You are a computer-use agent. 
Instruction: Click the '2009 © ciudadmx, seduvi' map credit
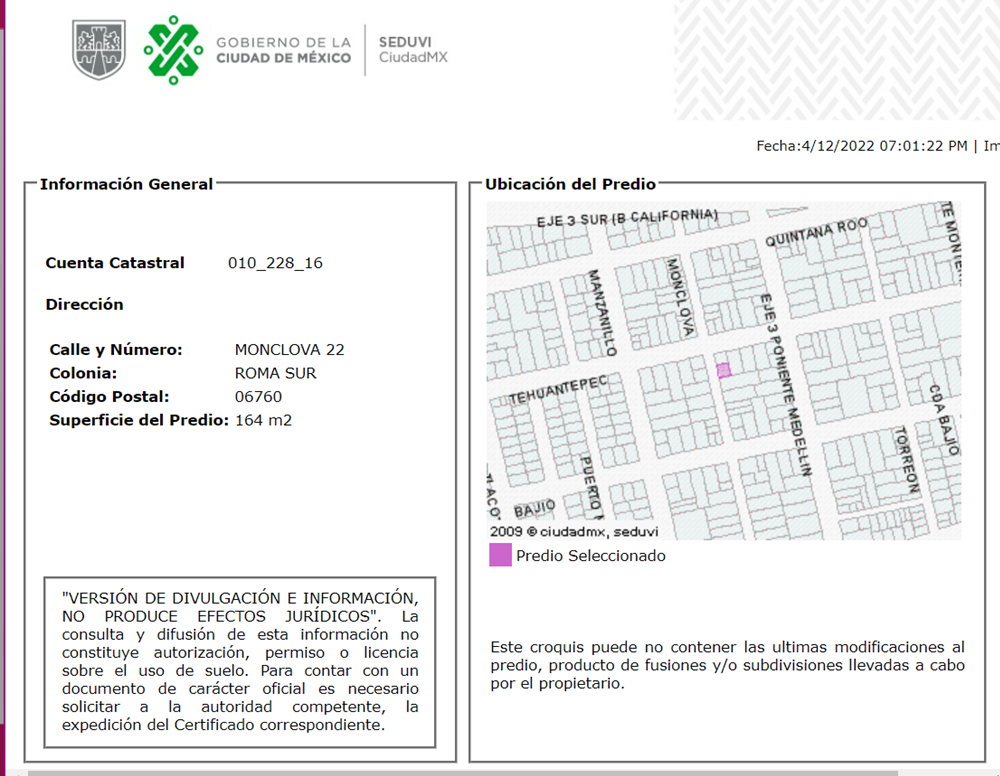point(574,531)
